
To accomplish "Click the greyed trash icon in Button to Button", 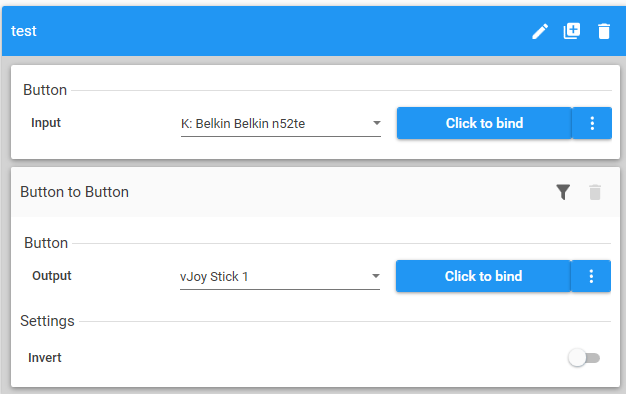I will tap(595, 192).
